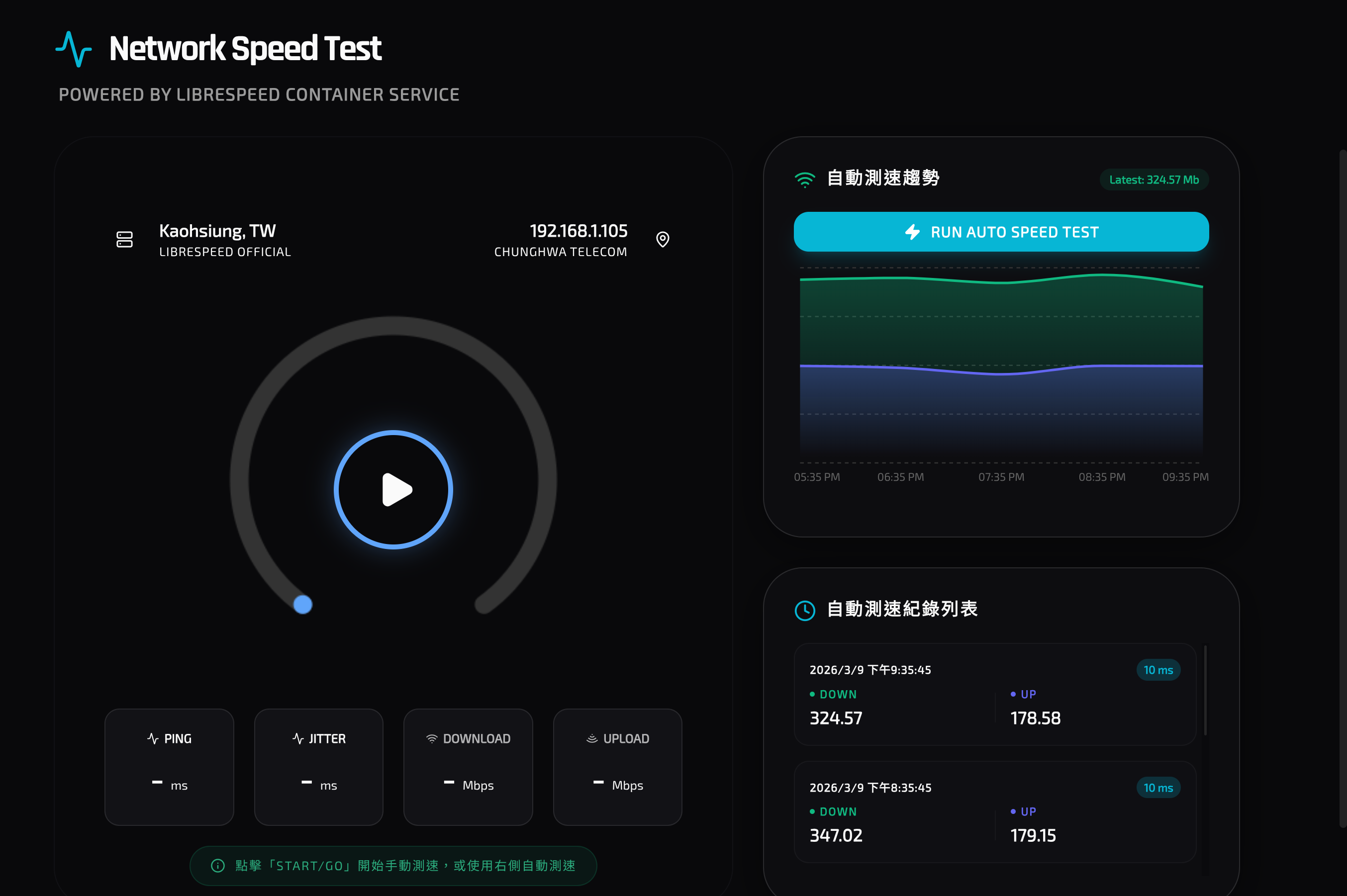Viewport: 1347px width, 896px height.
Task: Click the download value 324.57
Action: click(836, 718)
